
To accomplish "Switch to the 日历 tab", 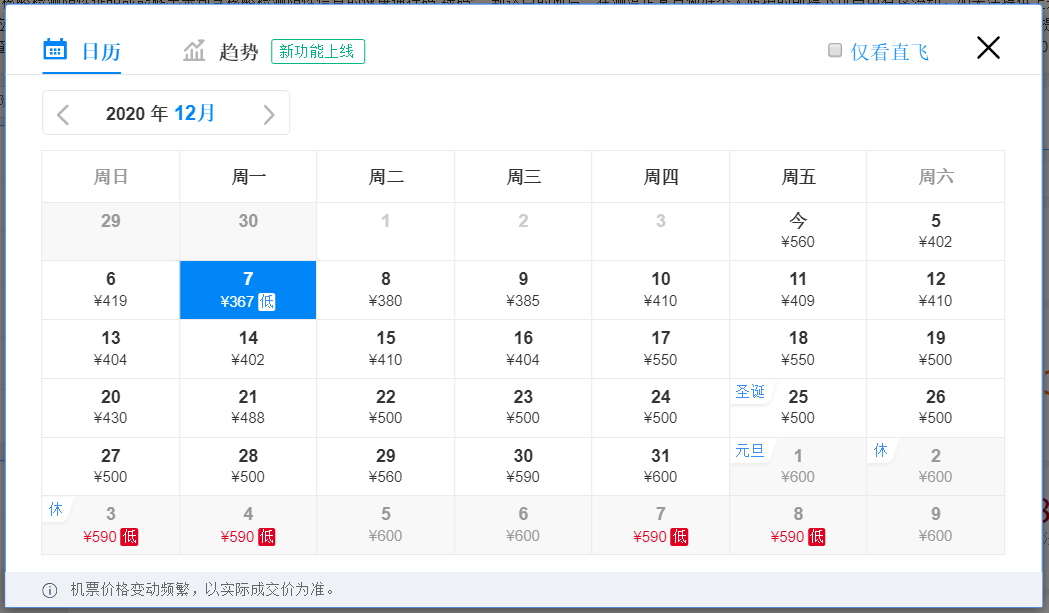I will click(100, 52).
